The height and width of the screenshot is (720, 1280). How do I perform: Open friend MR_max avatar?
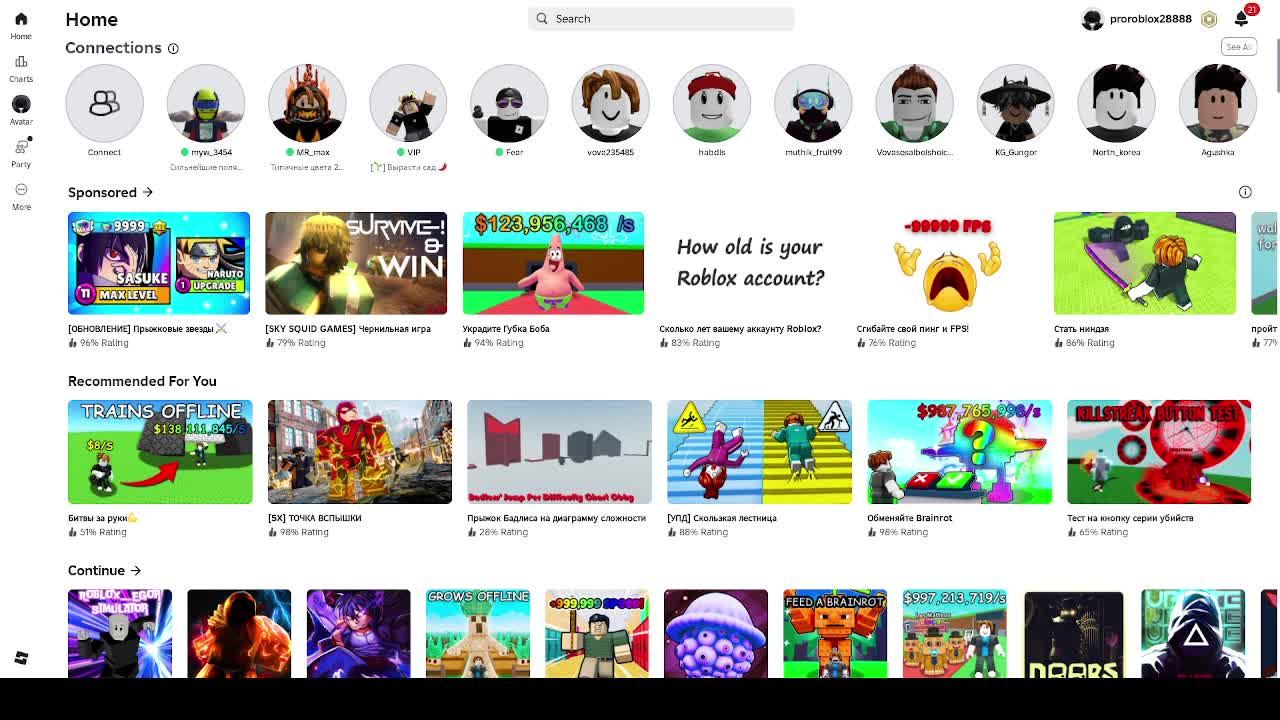tap(307, 103)
